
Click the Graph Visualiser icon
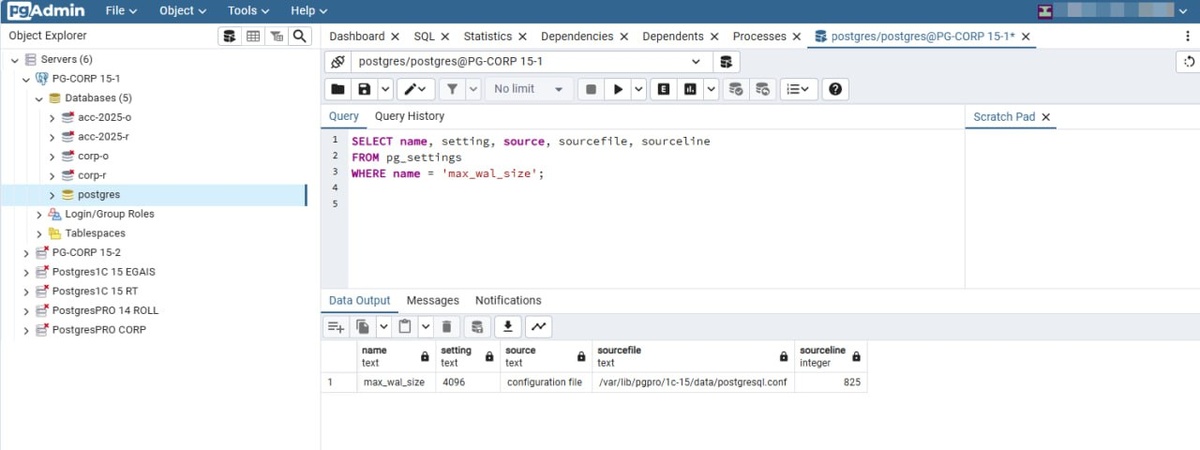538,327
